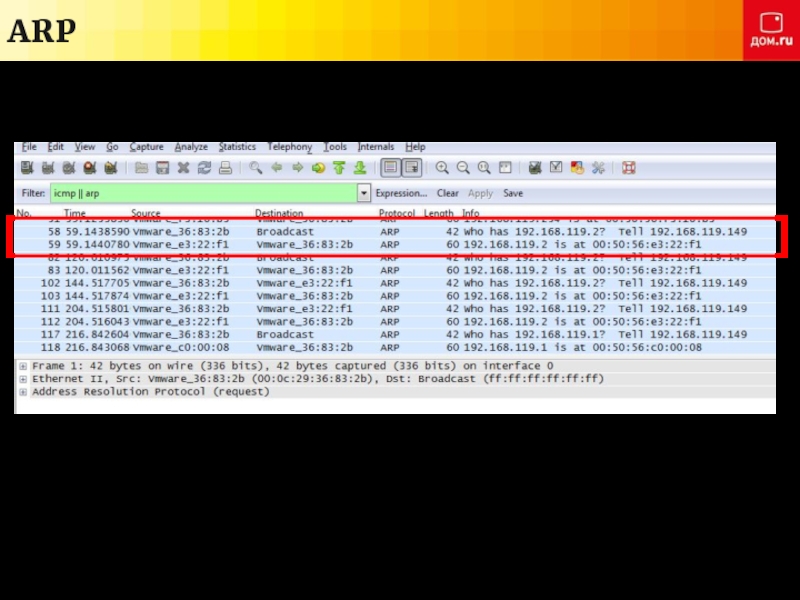800x600 pixels.
Task: Open the Telephony menu
Action: click(290, 147)
